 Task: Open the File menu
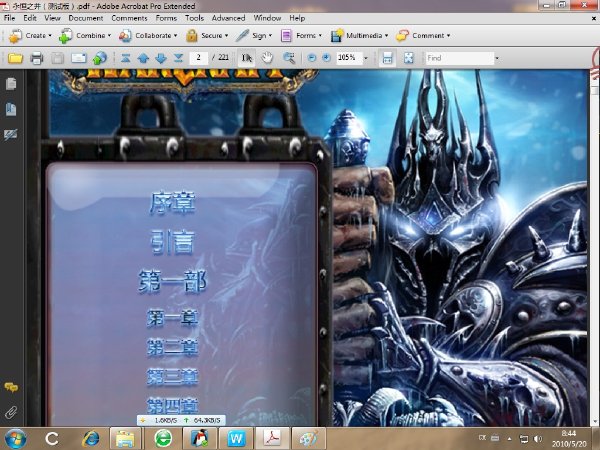[10, 18]
